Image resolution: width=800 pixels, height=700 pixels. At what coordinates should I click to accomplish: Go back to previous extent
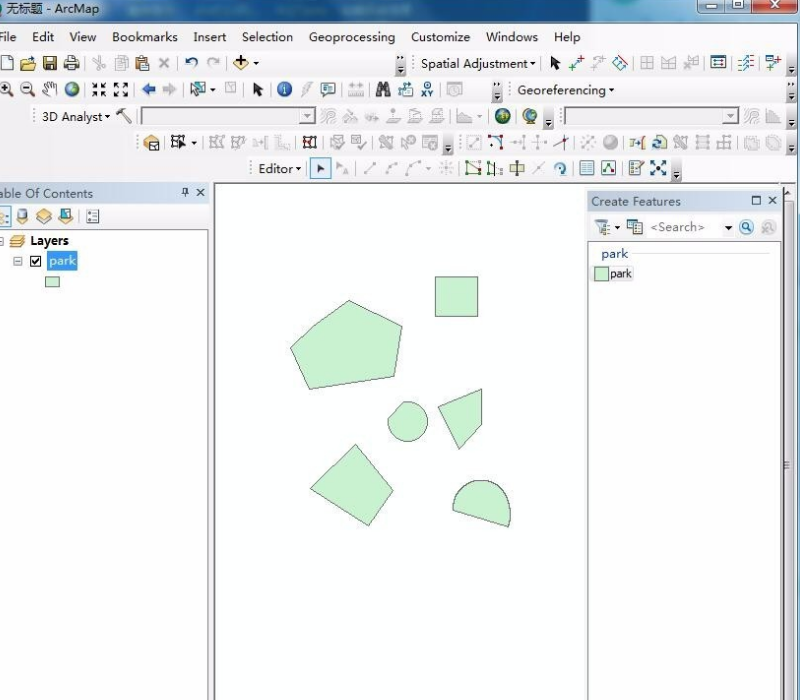(148, 90)
